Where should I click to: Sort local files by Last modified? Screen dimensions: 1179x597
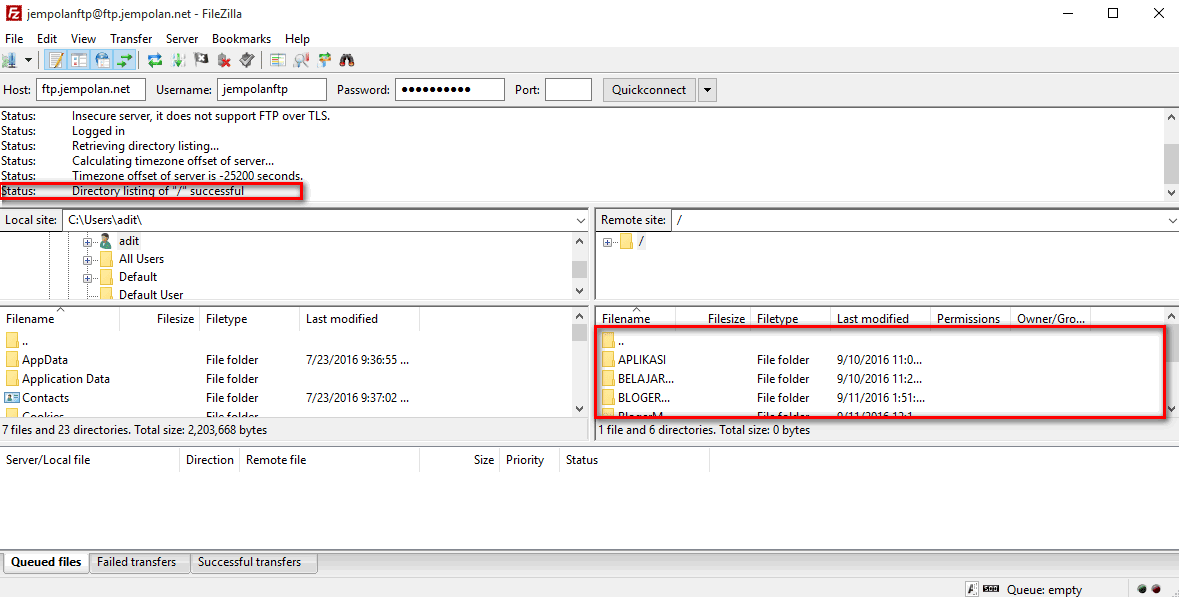pos(359,319)
